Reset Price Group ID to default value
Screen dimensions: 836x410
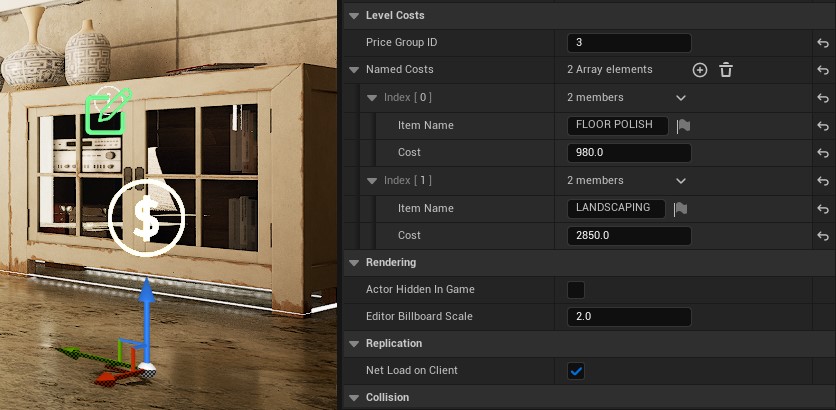click(x=821, y=43)
